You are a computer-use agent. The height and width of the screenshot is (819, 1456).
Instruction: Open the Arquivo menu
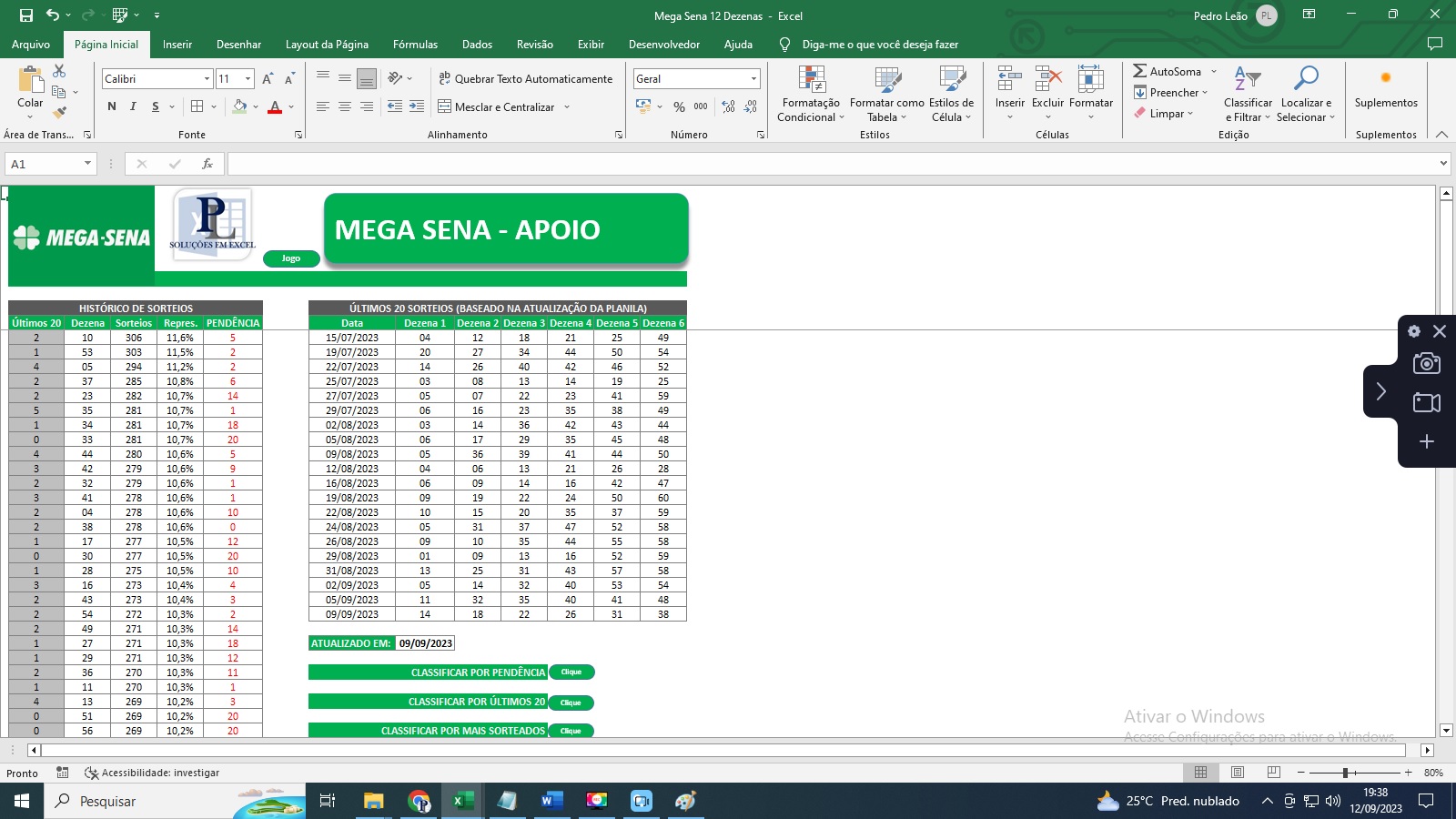point(31,45)
